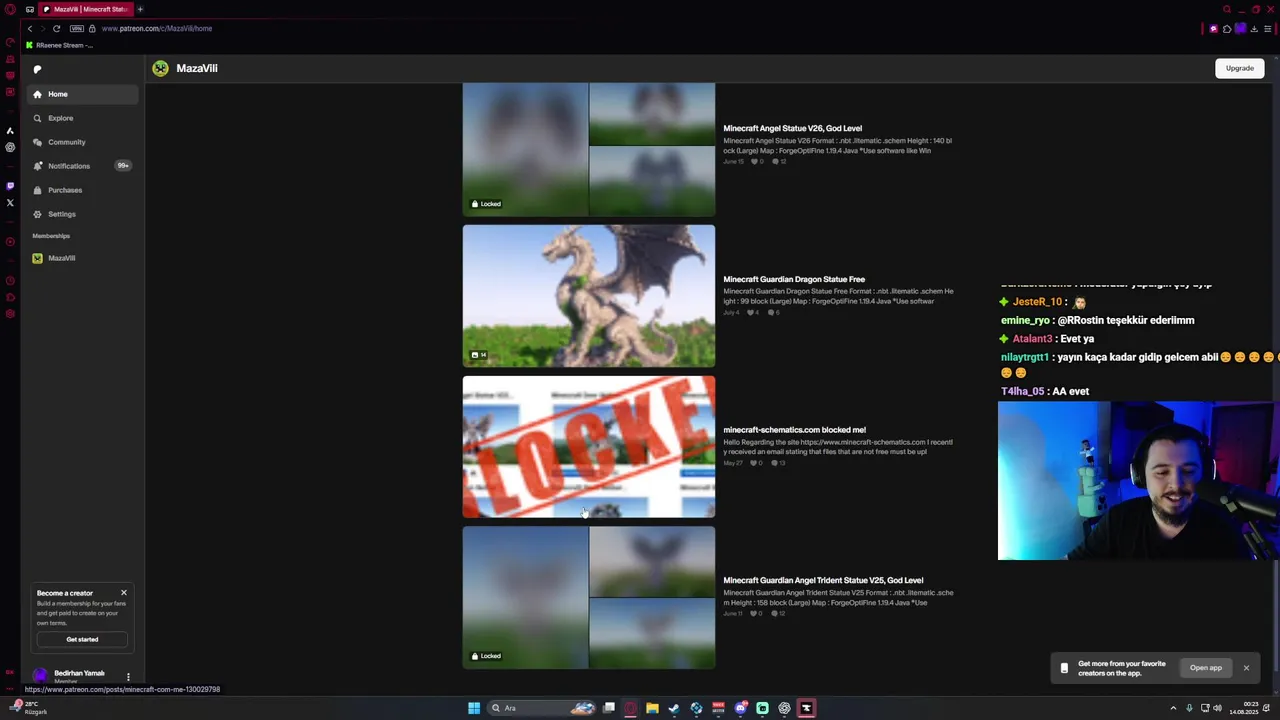Click the Patreon logo in the sidebar
Viewport: 1280px width, 720px height.
click(37, 69)
